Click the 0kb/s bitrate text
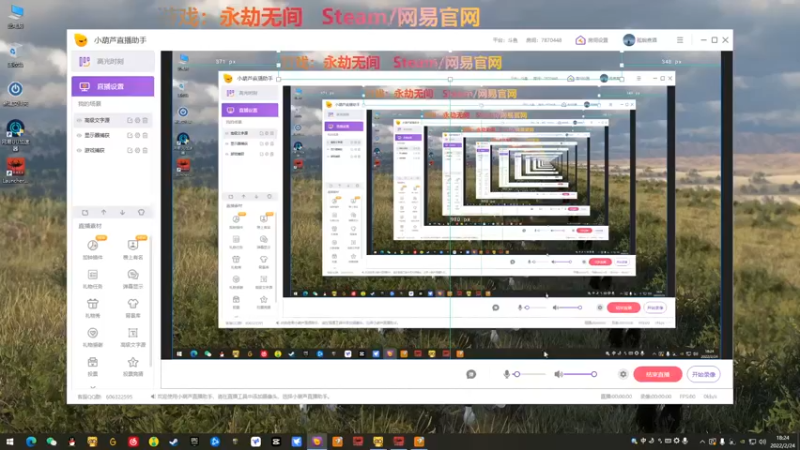Viewport: 800px width, 450px height. pyautogui.click(x=710, y=396)
